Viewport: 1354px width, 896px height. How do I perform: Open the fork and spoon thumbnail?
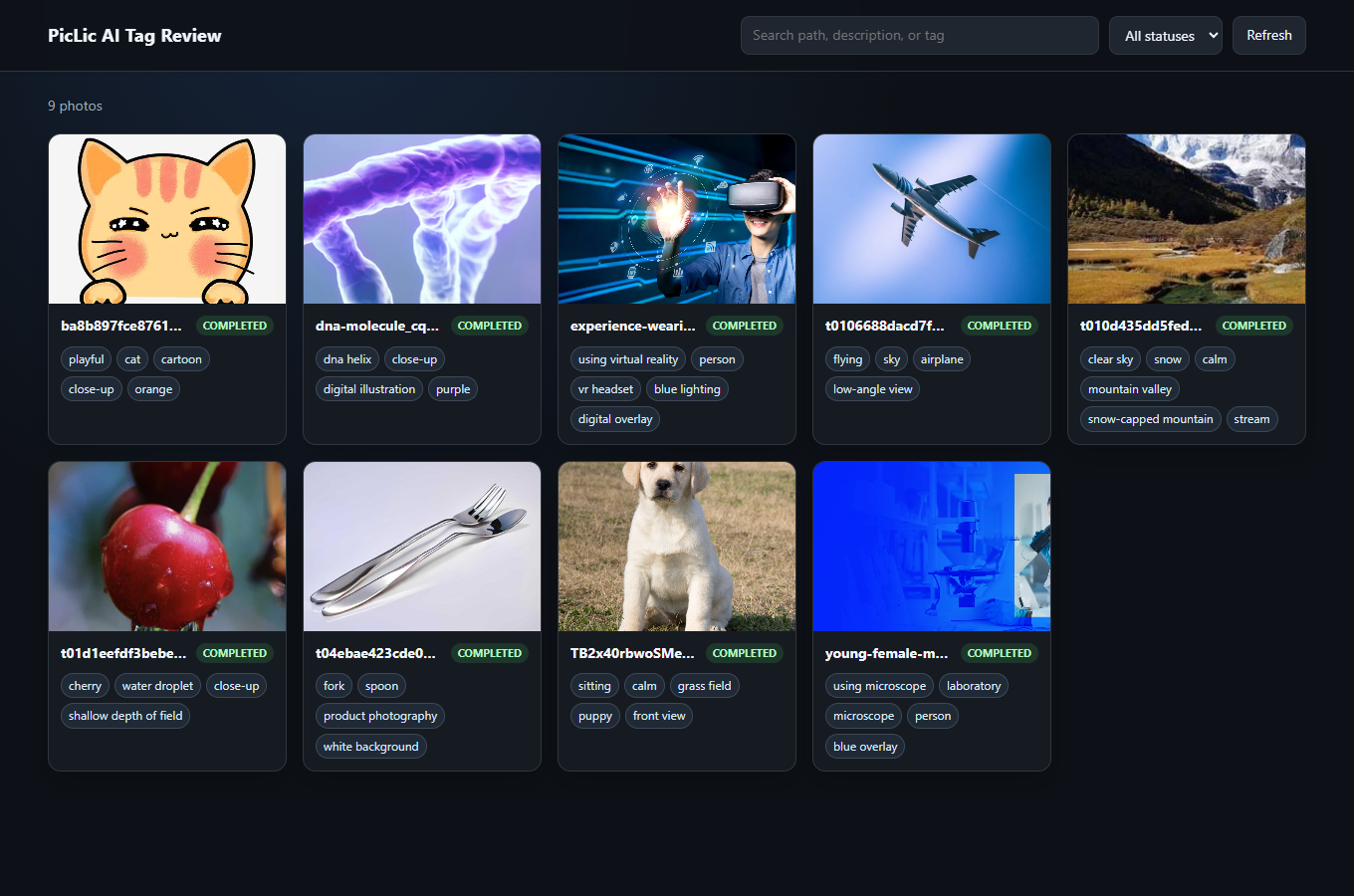[x=422, y=547]
